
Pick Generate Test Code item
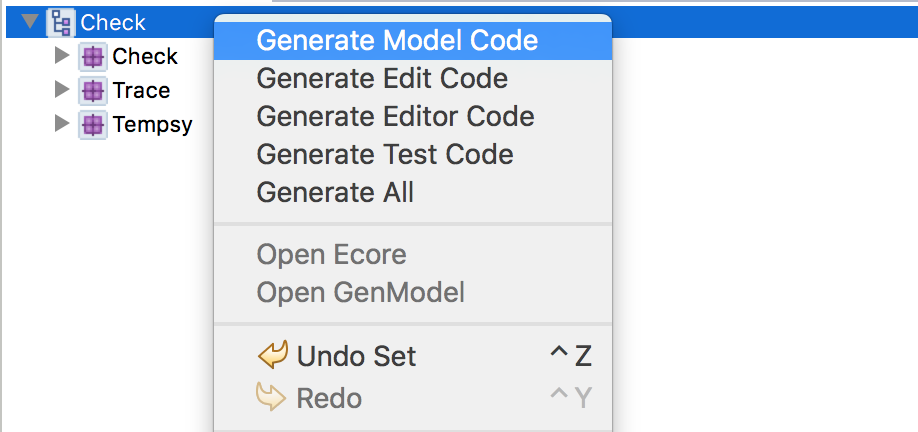(385, 154)
